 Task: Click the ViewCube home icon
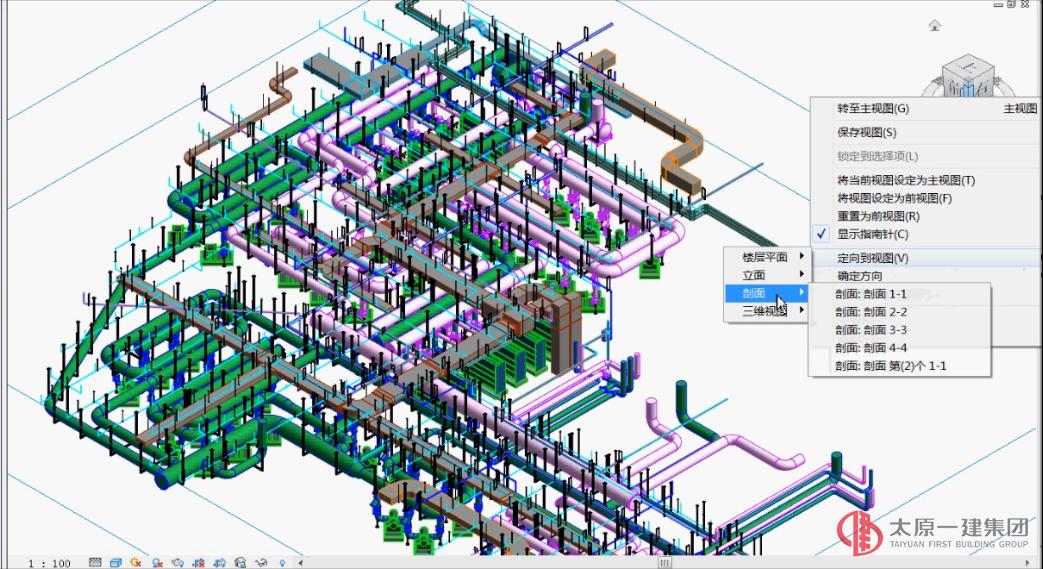coord(934,25)
